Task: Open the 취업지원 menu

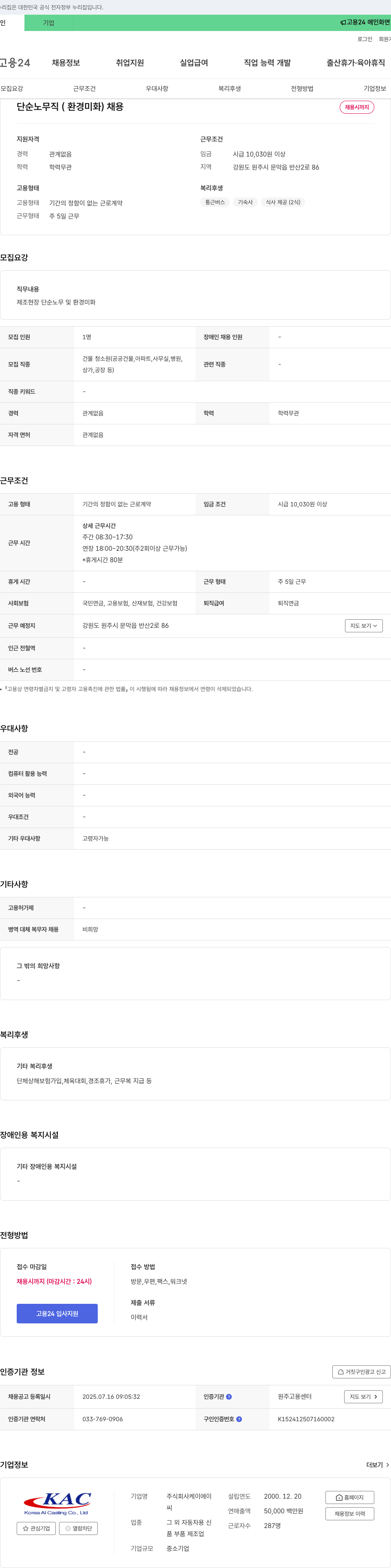Action: tap(130, 63)
